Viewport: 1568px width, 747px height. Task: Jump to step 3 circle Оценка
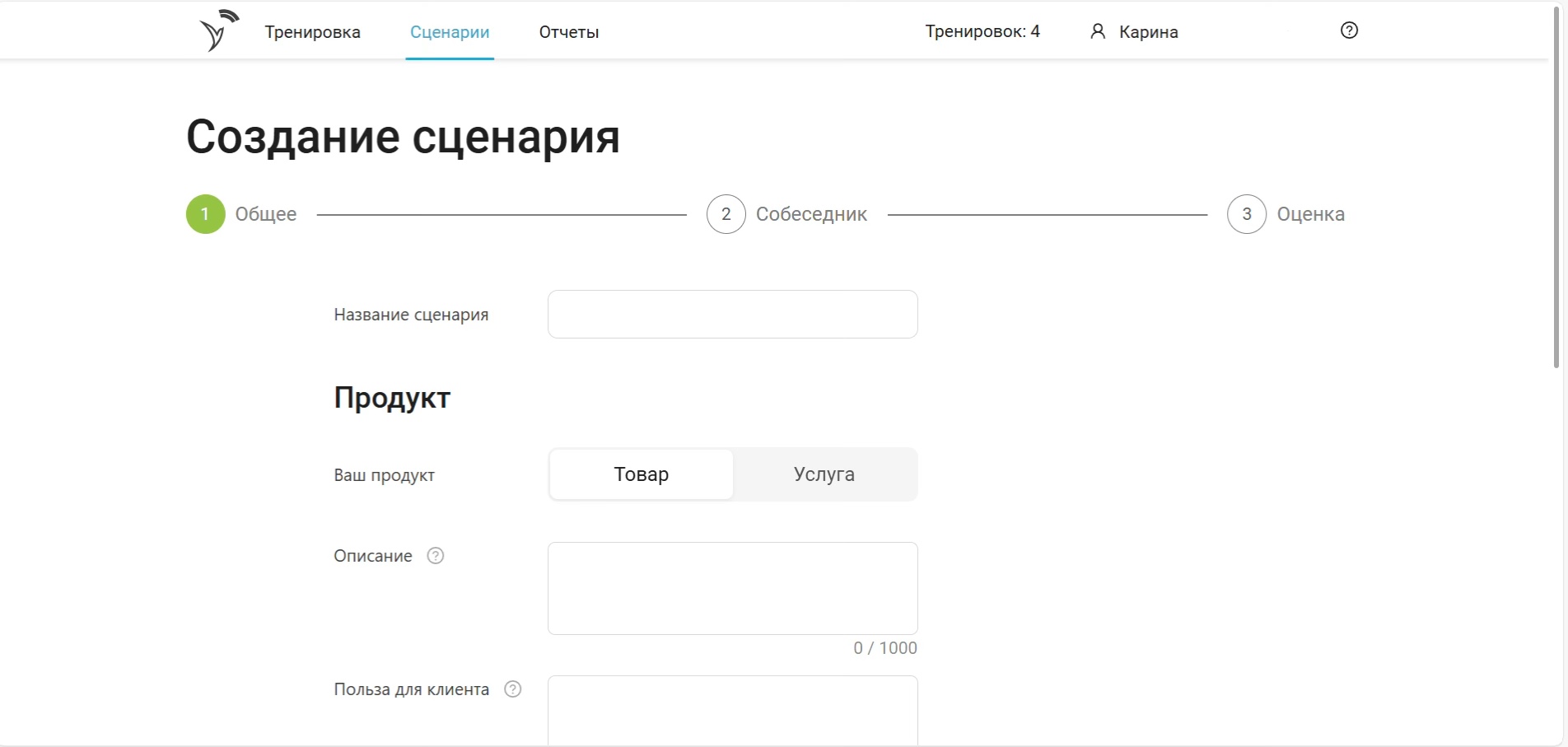1246,214
